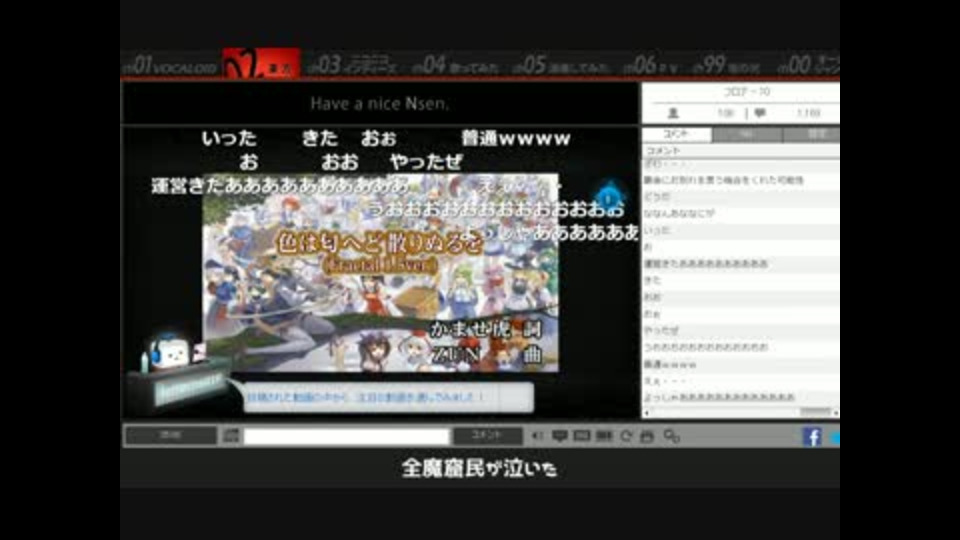960x540 pixels.
Task: Toggle the comment bubble display icon
Action: click(x=559, y=436)
